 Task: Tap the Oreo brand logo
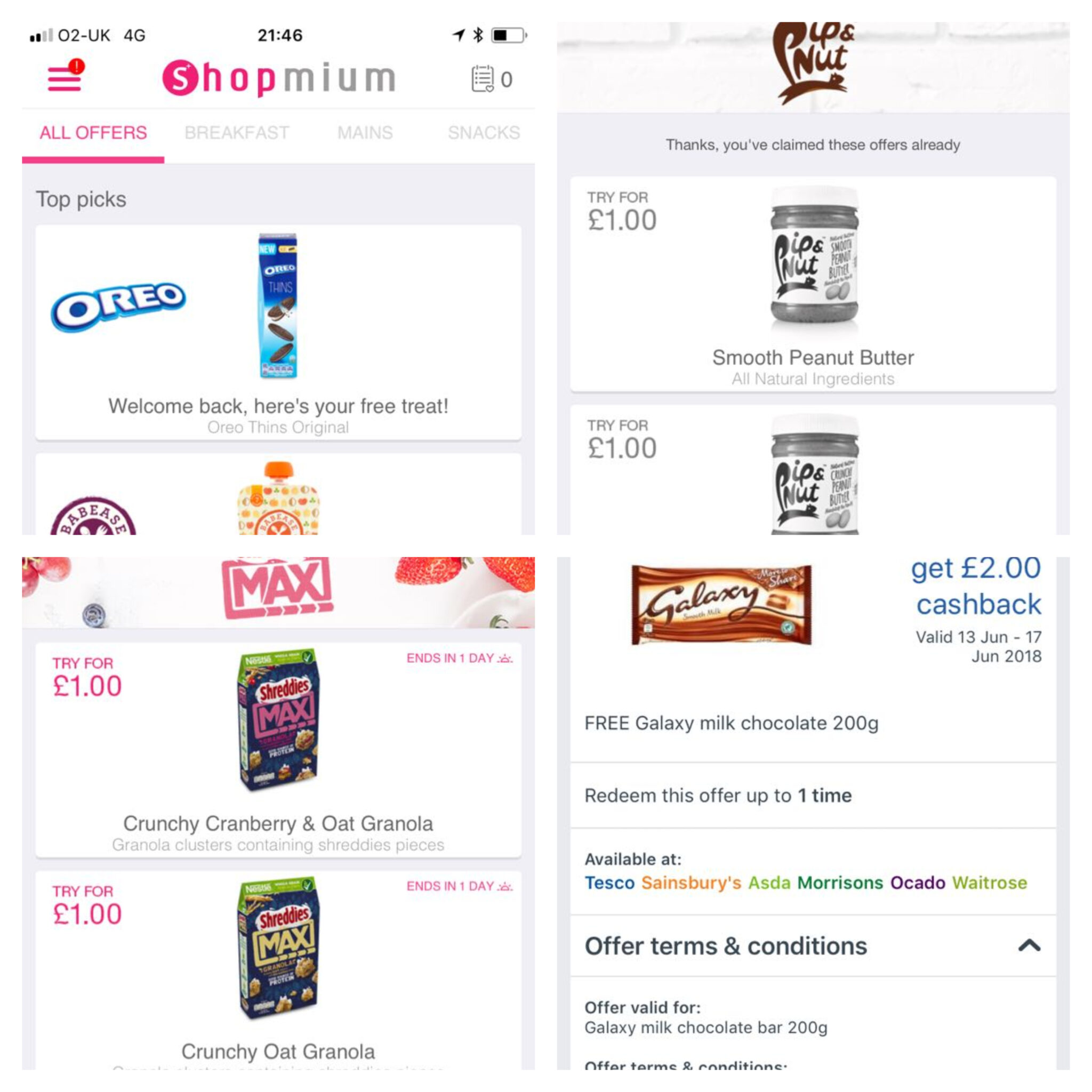click(x=118, y=306)
